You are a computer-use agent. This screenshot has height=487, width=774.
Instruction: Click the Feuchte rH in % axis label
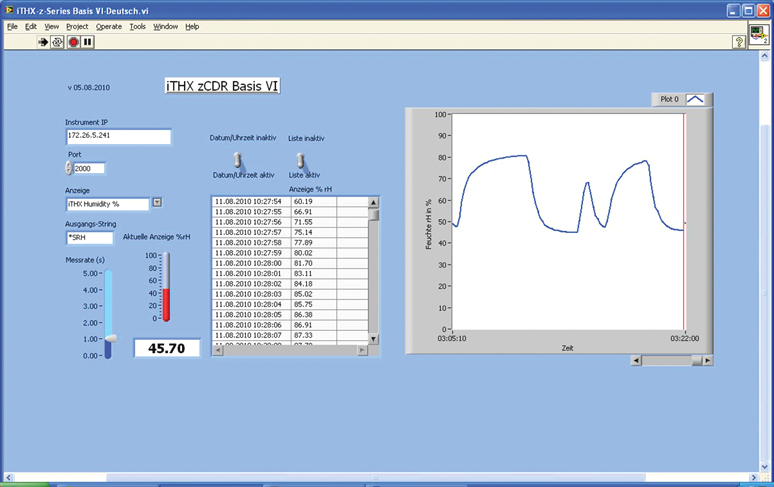pyautogui.click(x=428, y=225)
